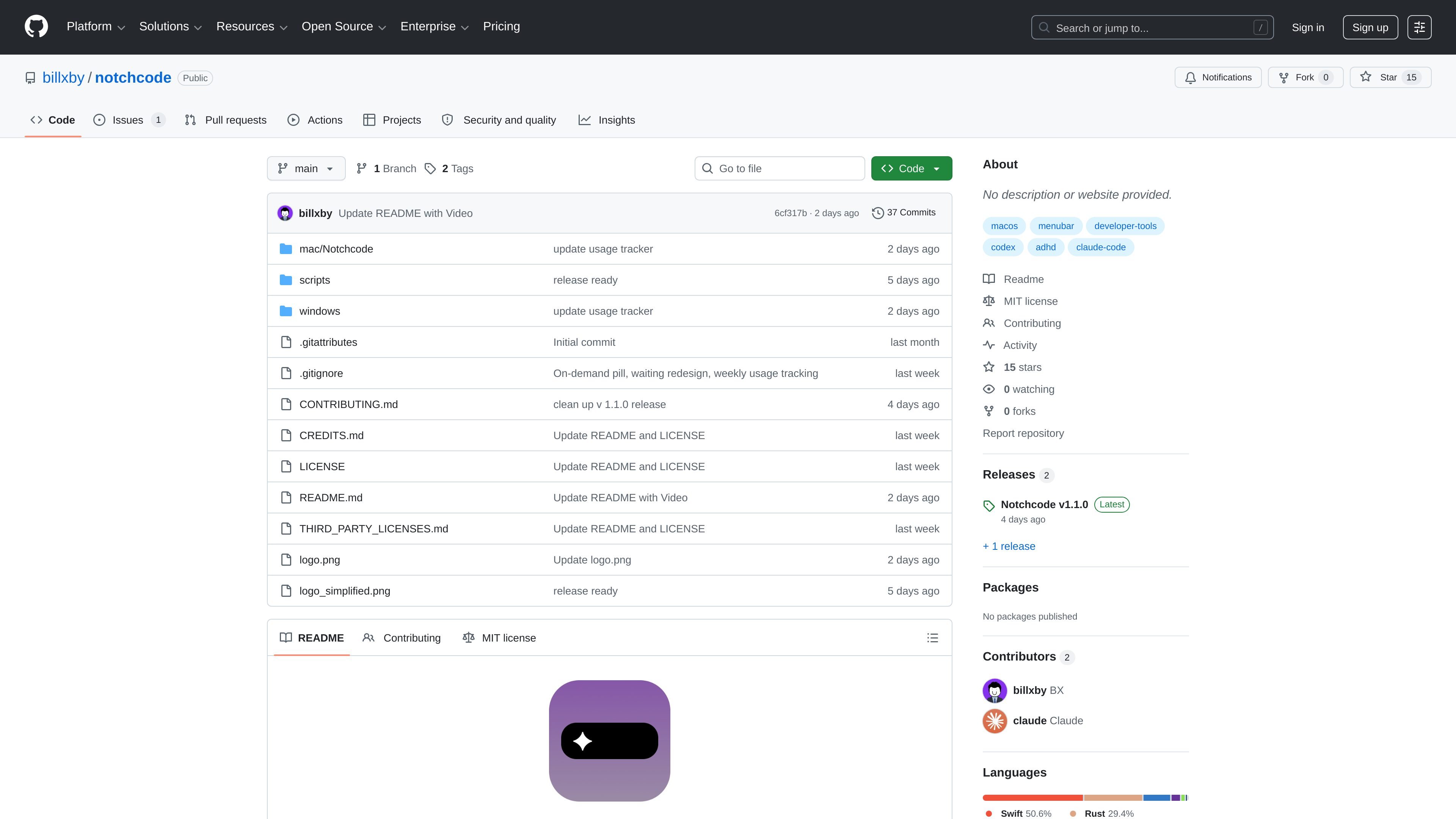The width and height of the screenshot is (1456, 819).
Task: Focus the Search or jump to field
Action: [1152, 27]
